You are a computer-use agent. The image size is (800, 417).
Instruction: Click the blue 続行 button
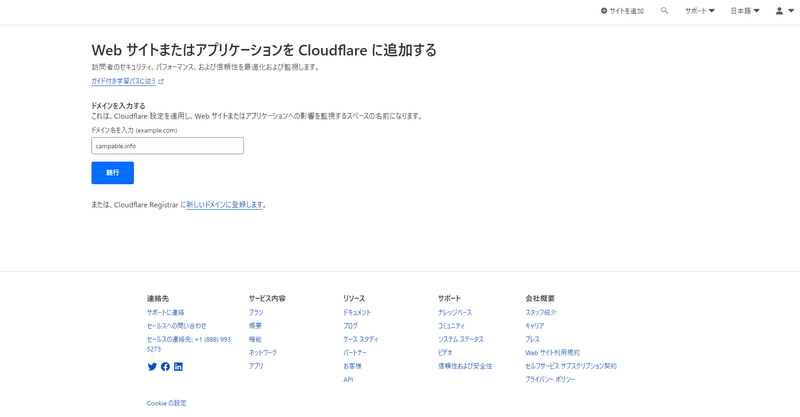[x=113, y=173]
